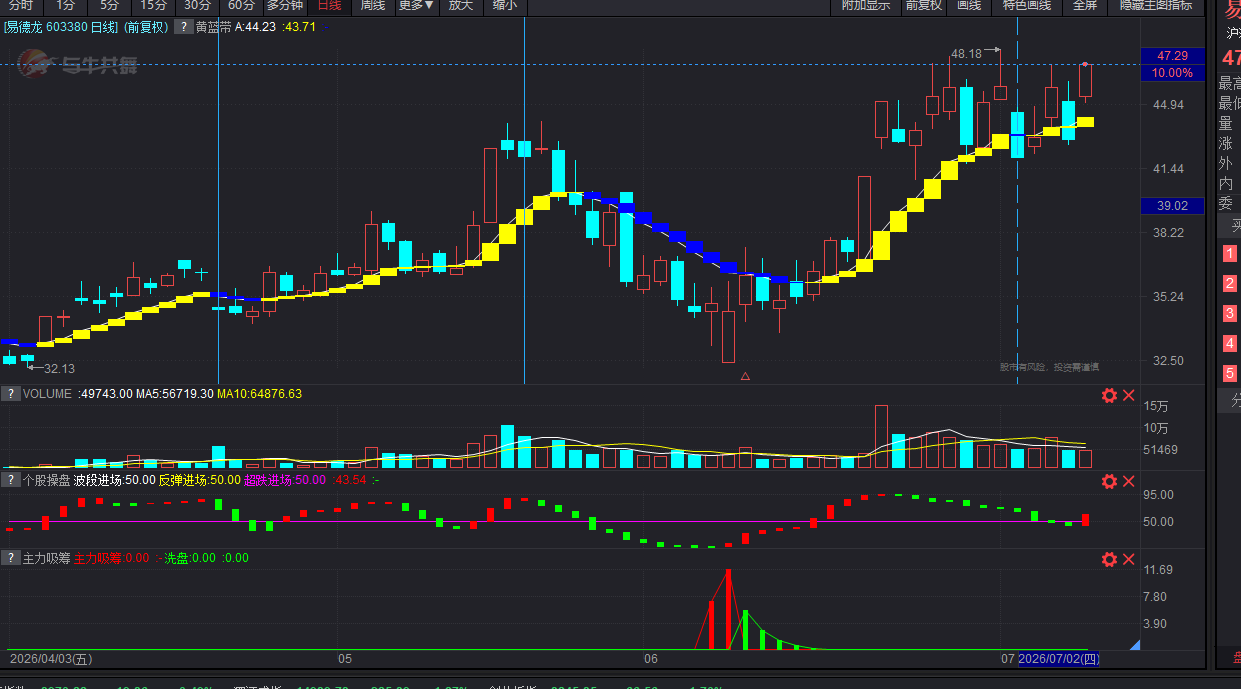Click the 06 month marker on the time axis

tap(651, 659)
